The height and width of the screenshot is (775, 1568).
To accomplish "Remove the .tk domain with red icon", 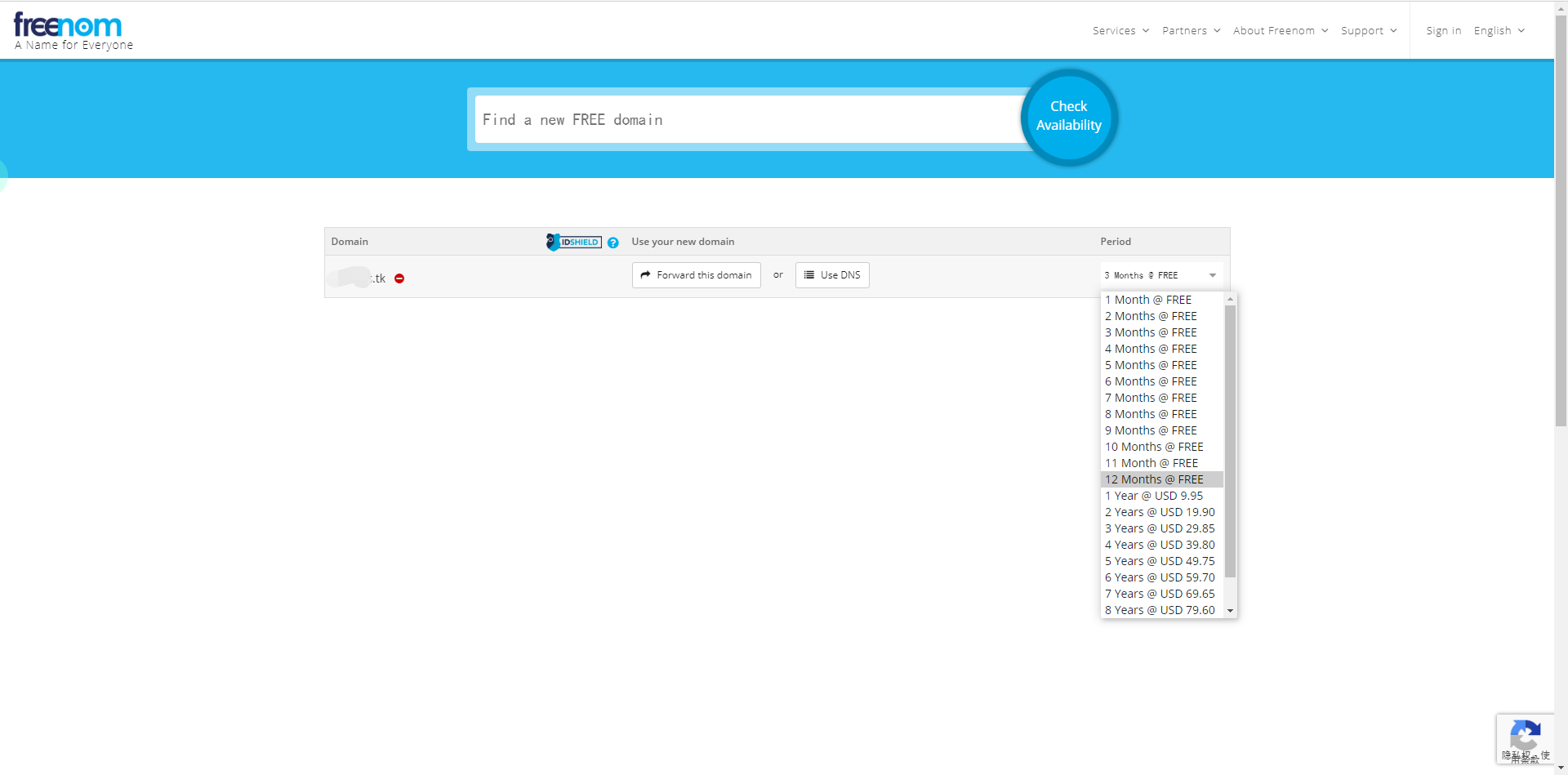I will 399,278.
